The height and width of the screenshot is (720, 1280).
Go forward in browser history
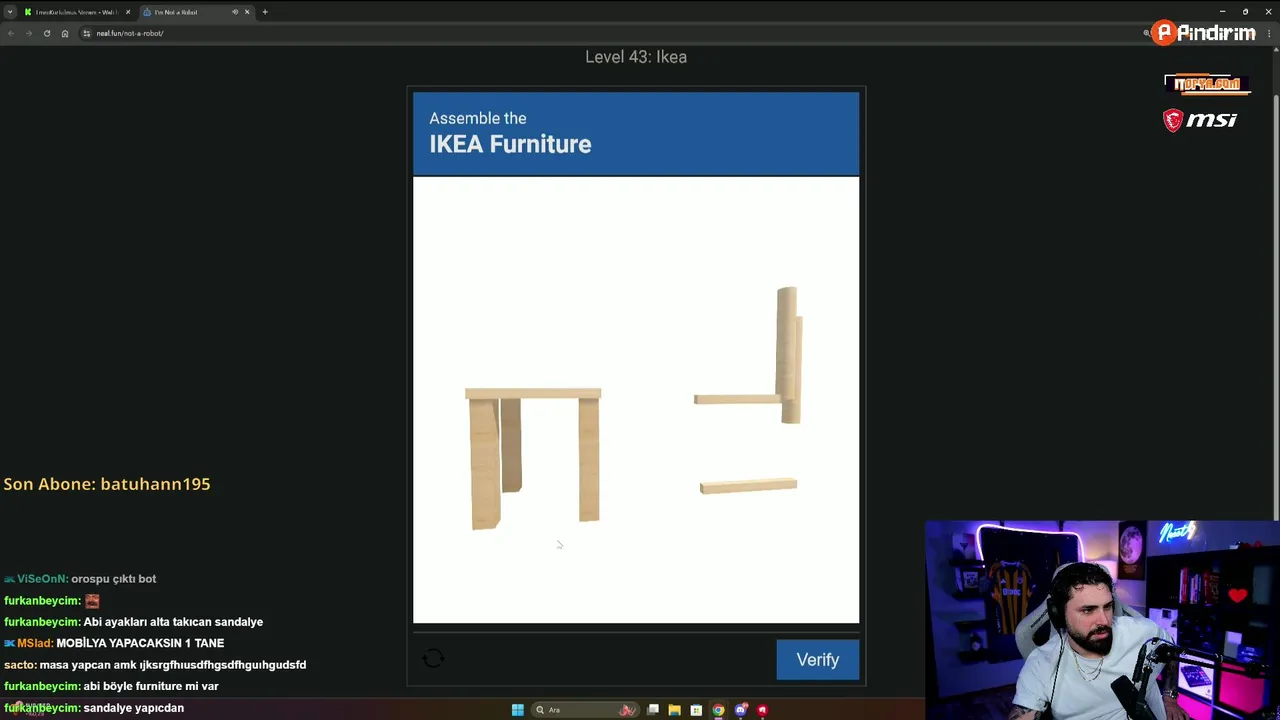[x=29, y=33]
